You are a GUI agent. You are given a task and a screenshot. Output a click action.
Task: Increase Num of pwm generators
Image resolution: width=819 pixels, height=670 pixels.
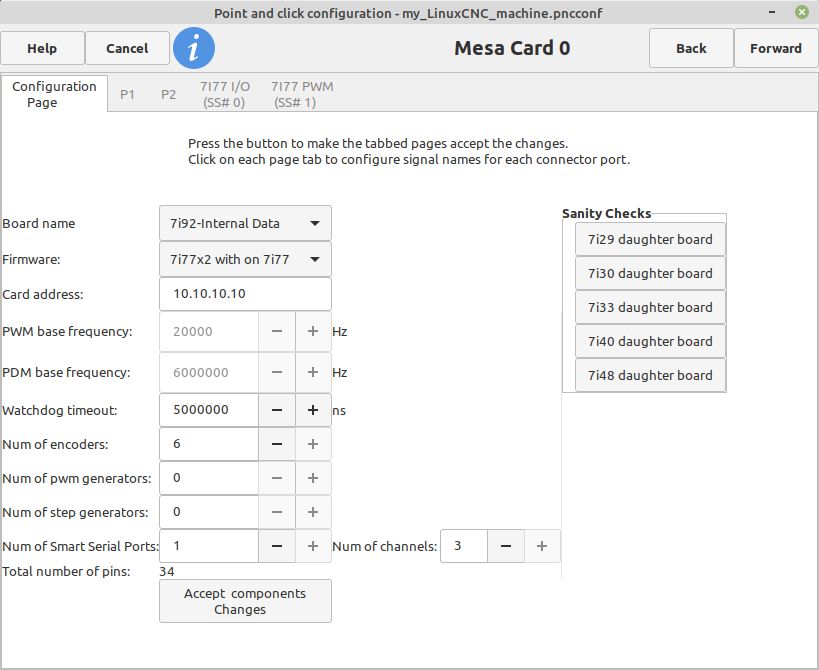tap(313, 478)
